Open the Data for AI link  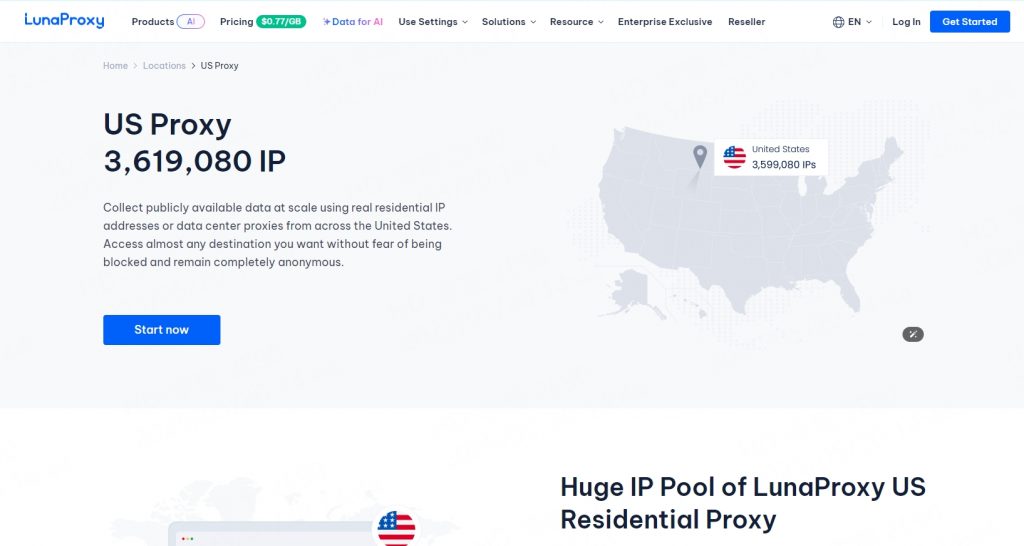[357, 22]
